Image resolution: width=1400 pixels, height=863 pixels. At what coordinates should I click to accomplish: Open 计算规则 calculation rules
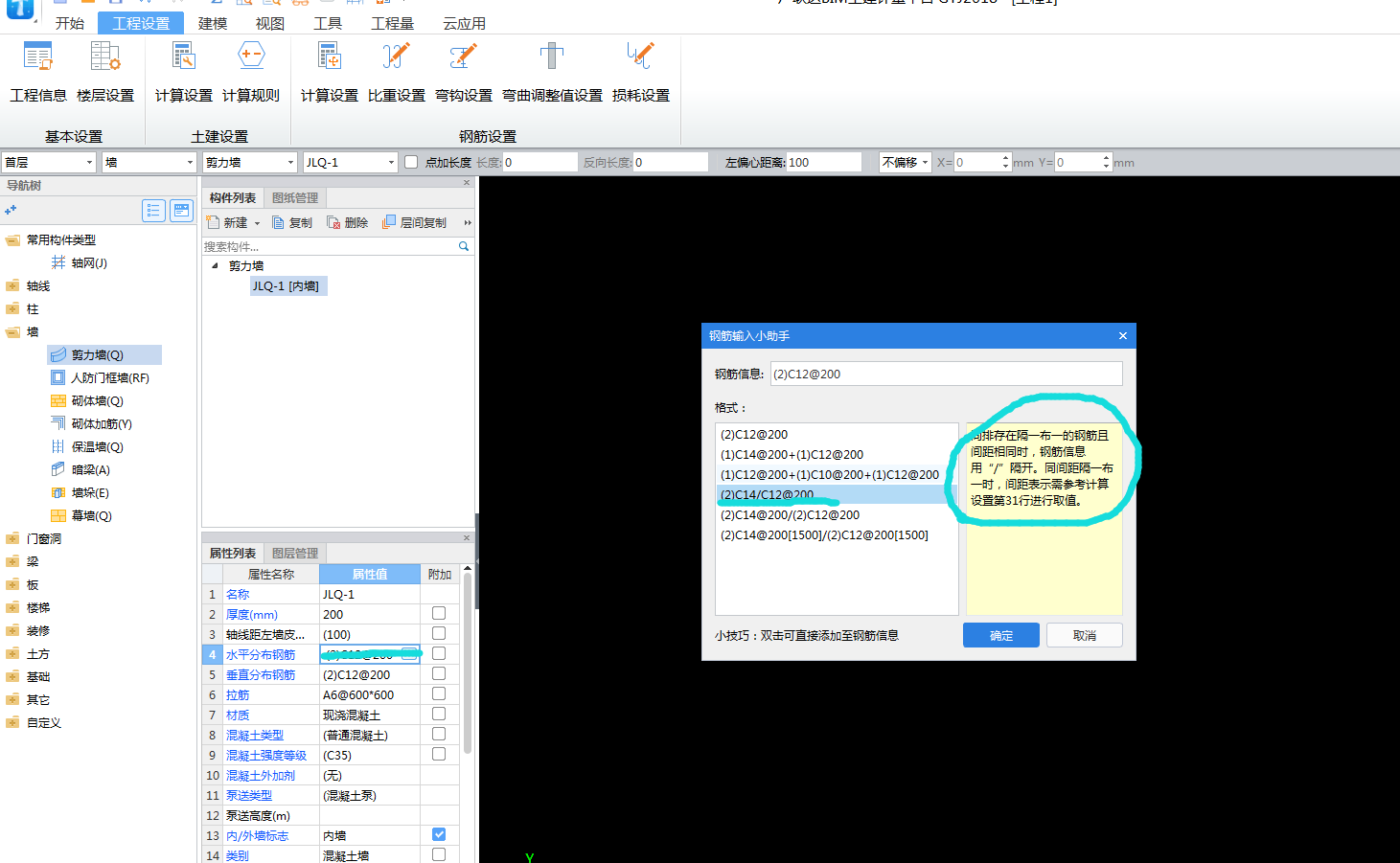click(x=251, y=72)
